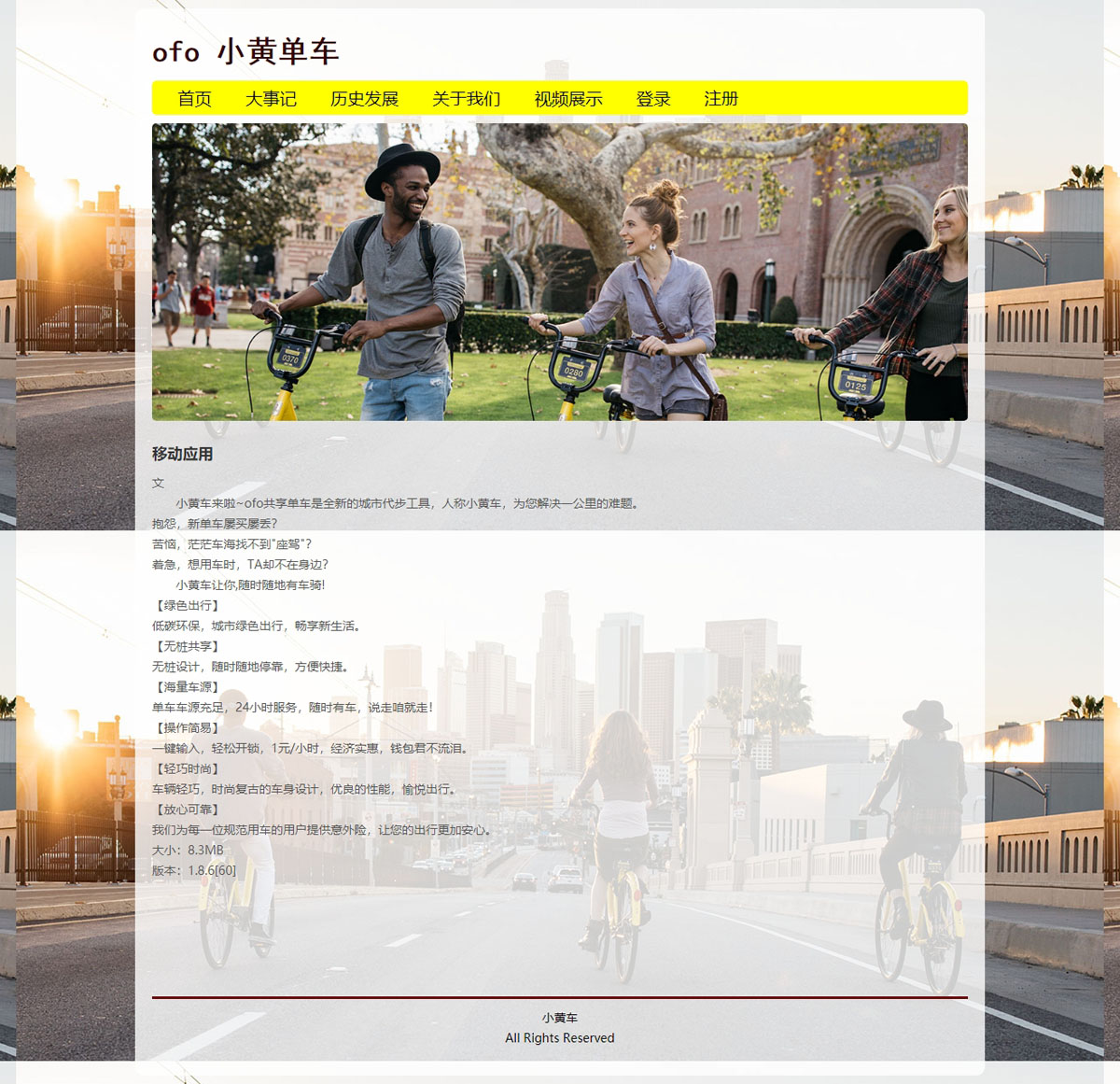Click the line 着急，想用车时，TA却不在身边?
The image size is (1120, 1084).
241,565
